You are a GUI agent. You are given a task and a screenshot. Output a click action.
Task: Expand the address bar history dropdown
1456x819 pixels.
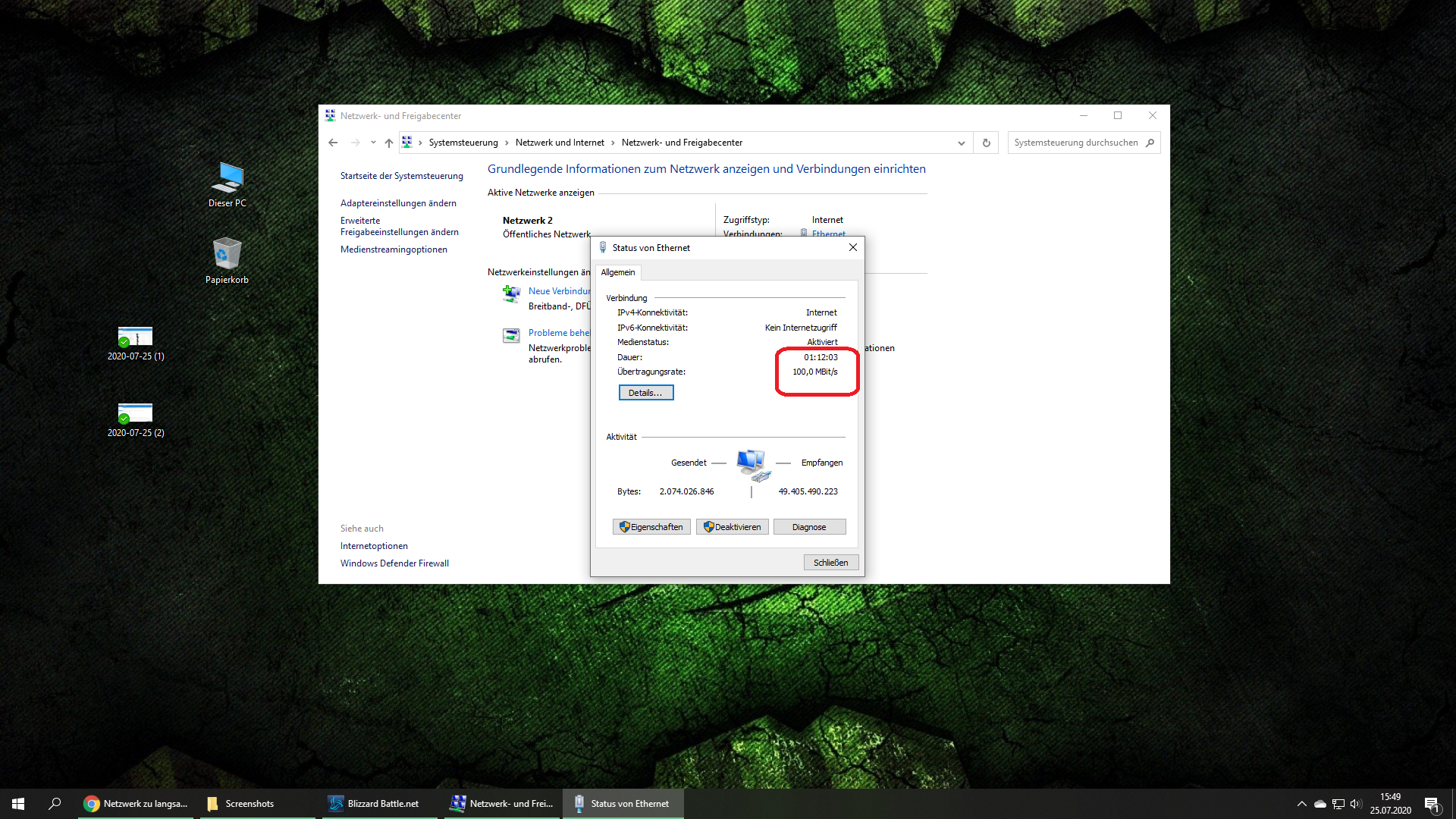(961, 143)
